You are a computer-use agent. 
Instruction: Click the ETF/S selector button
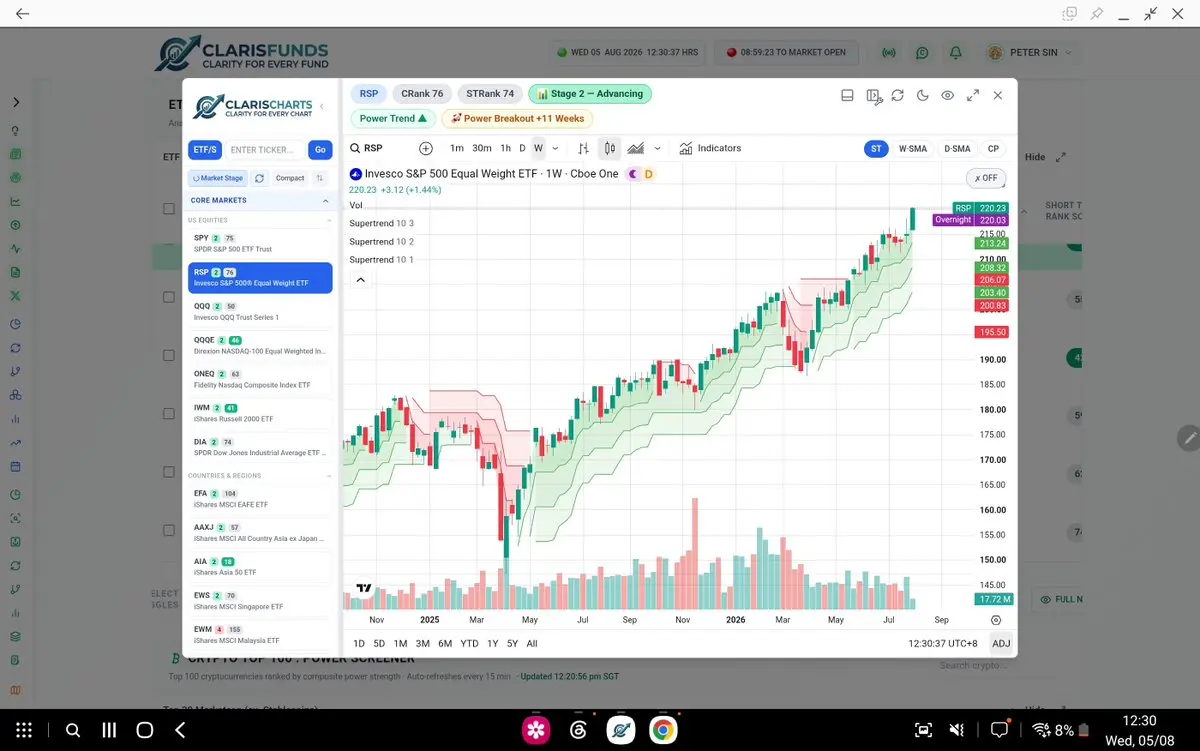click(205, 150)
